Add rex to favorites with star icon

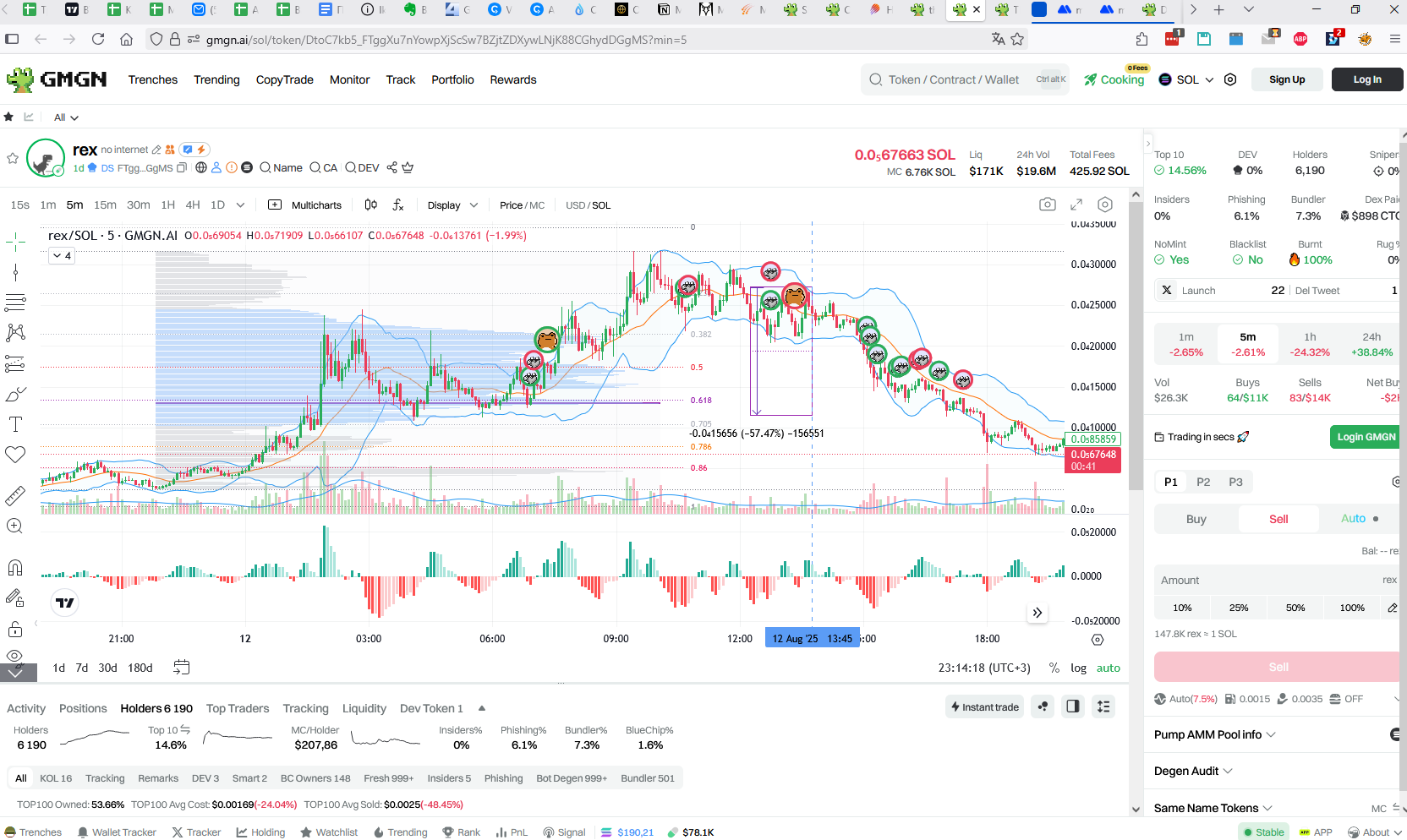13,158
